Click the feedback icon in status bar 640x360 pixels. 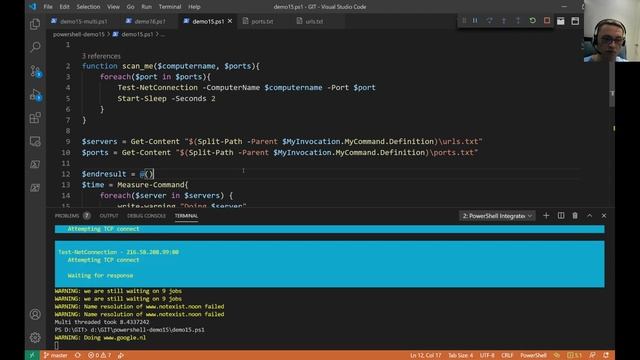point(592,355)
